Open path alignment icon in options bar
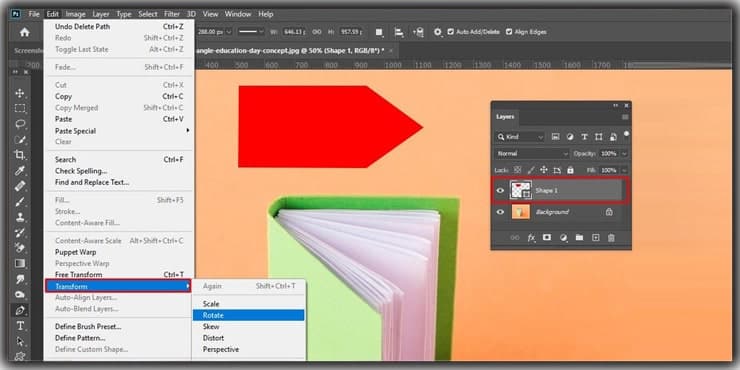 (x=399, y=32)
